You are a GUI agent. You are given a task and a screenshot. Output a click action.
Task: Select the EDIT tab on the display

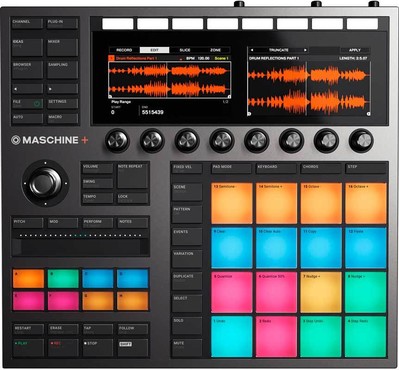154,50
